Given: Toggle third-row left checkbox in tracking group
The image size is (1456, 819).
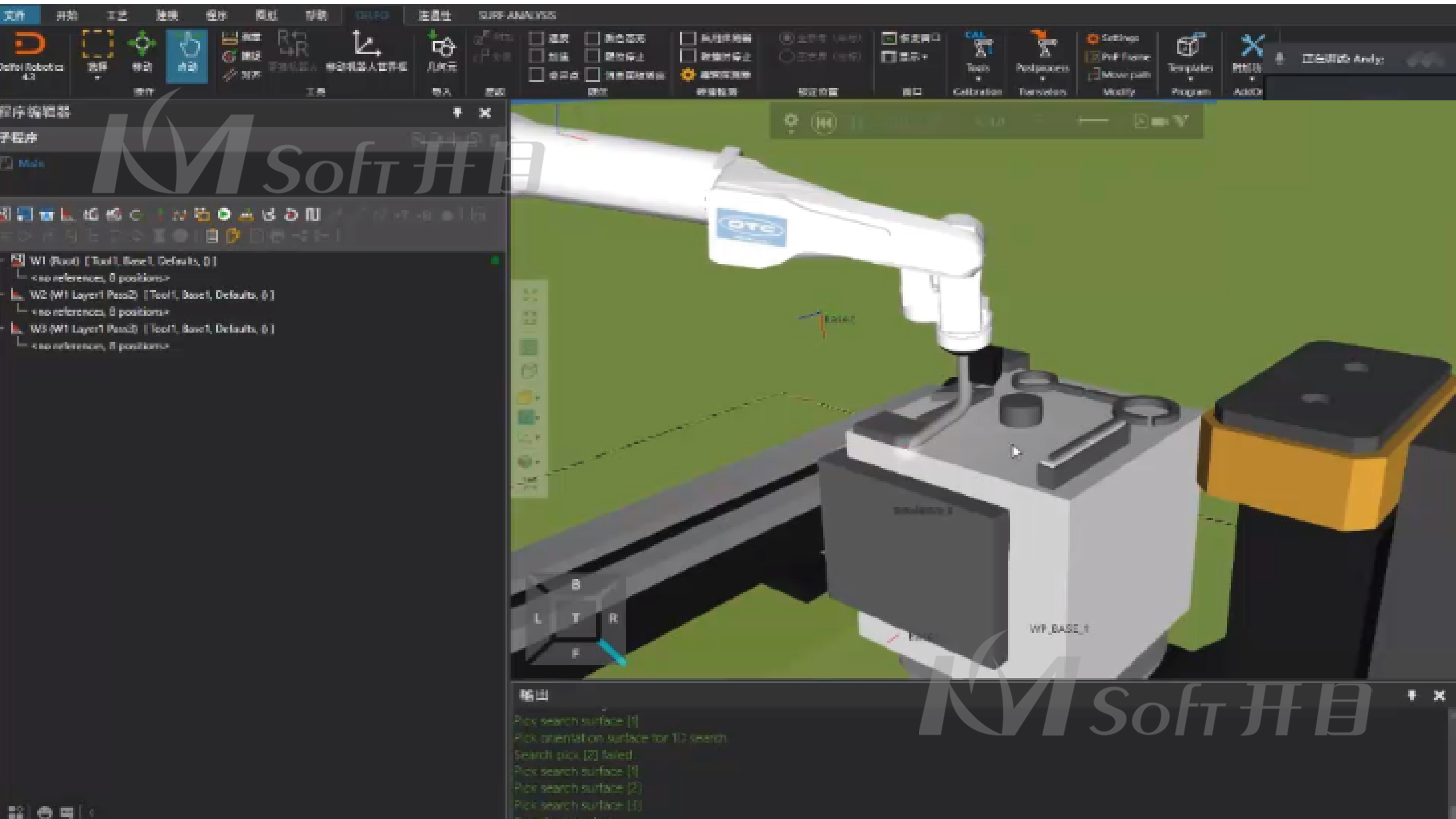Looking at the screenshot, I should click(536, 75).
